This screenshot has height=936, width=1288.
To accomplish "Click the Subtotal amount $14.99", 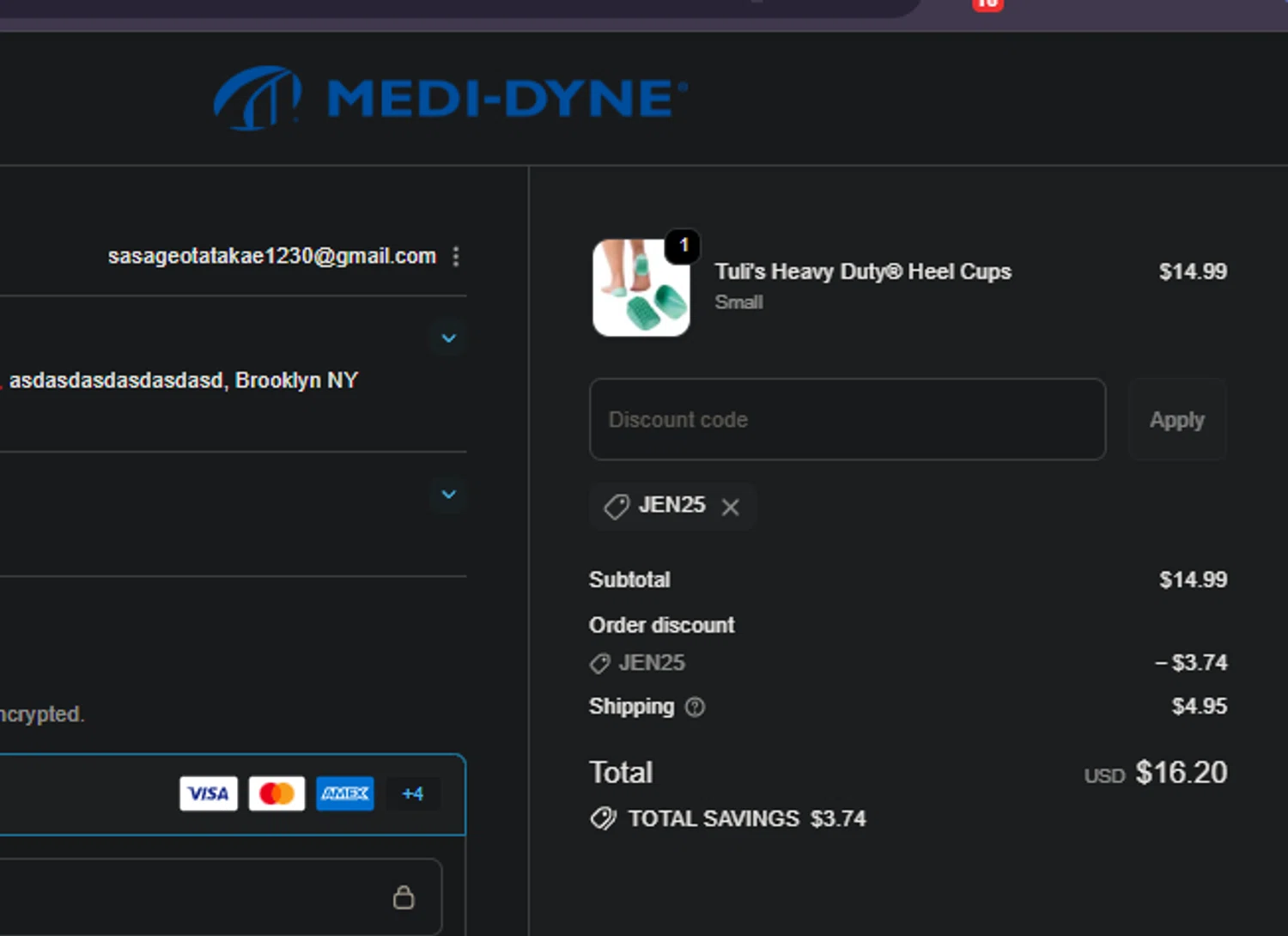I will (1193, 580).
